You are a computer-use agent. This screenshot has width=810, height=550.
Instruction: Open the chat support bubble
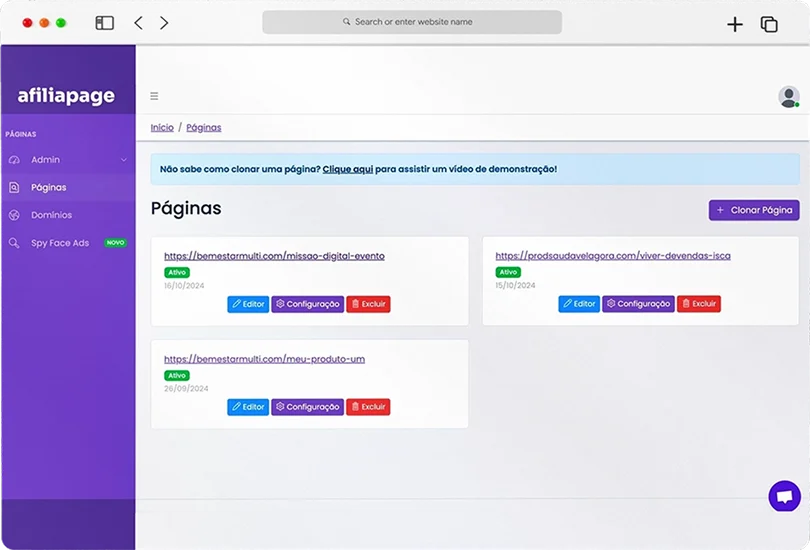click(x=784, y=496)
